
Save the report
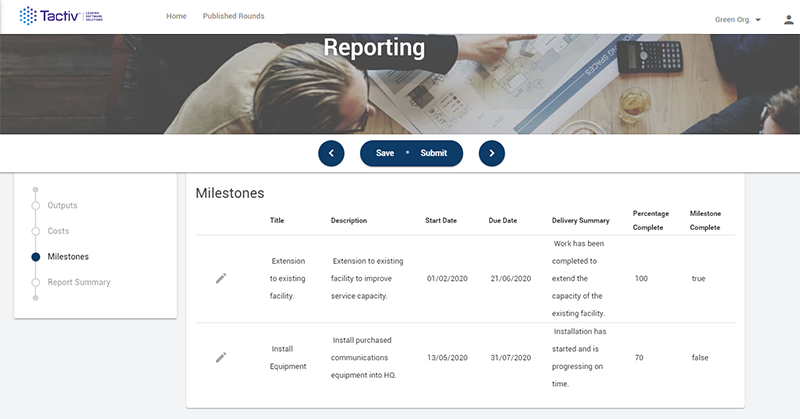(385, 153)
